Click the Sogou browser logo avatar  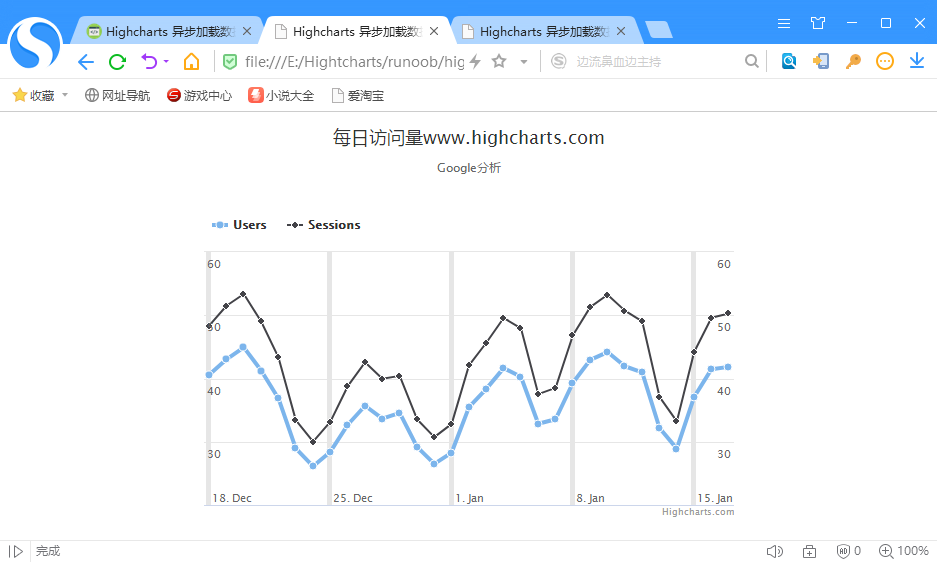pyautogui.click(x=35, y=43)
